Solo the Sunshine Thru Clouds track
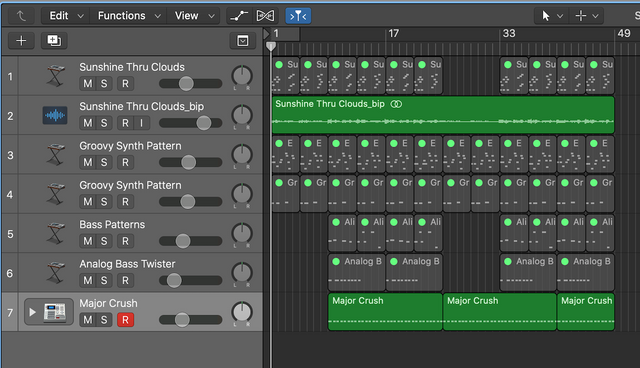The image size is (640, 368). click(104, 84)
